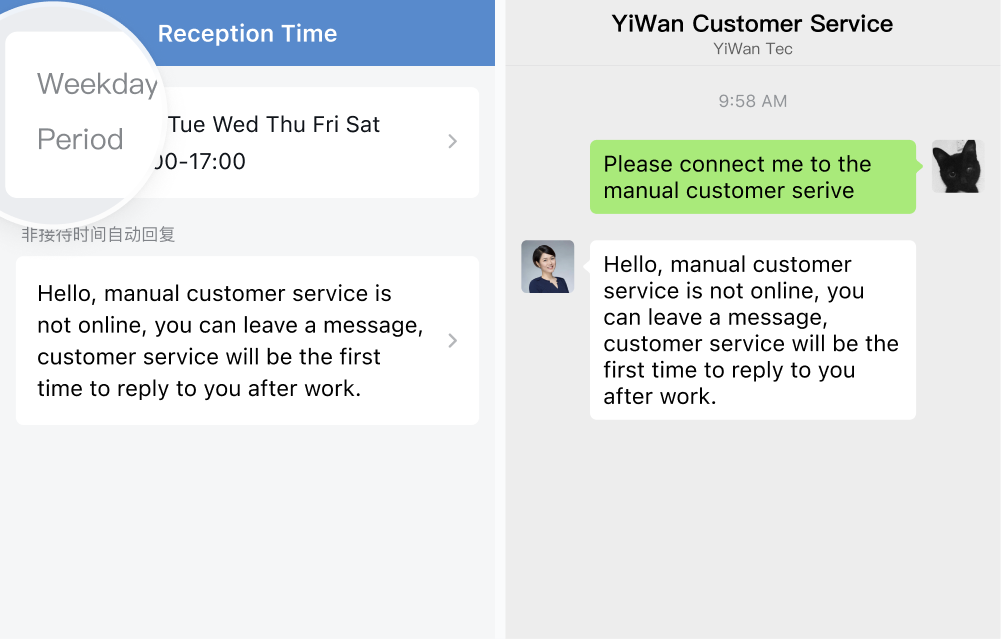The height and width of the screenshot is (639, 1001).
Task: Click the blue header bar beside the title
Action: pyautogui.click(x=415, y=33)
